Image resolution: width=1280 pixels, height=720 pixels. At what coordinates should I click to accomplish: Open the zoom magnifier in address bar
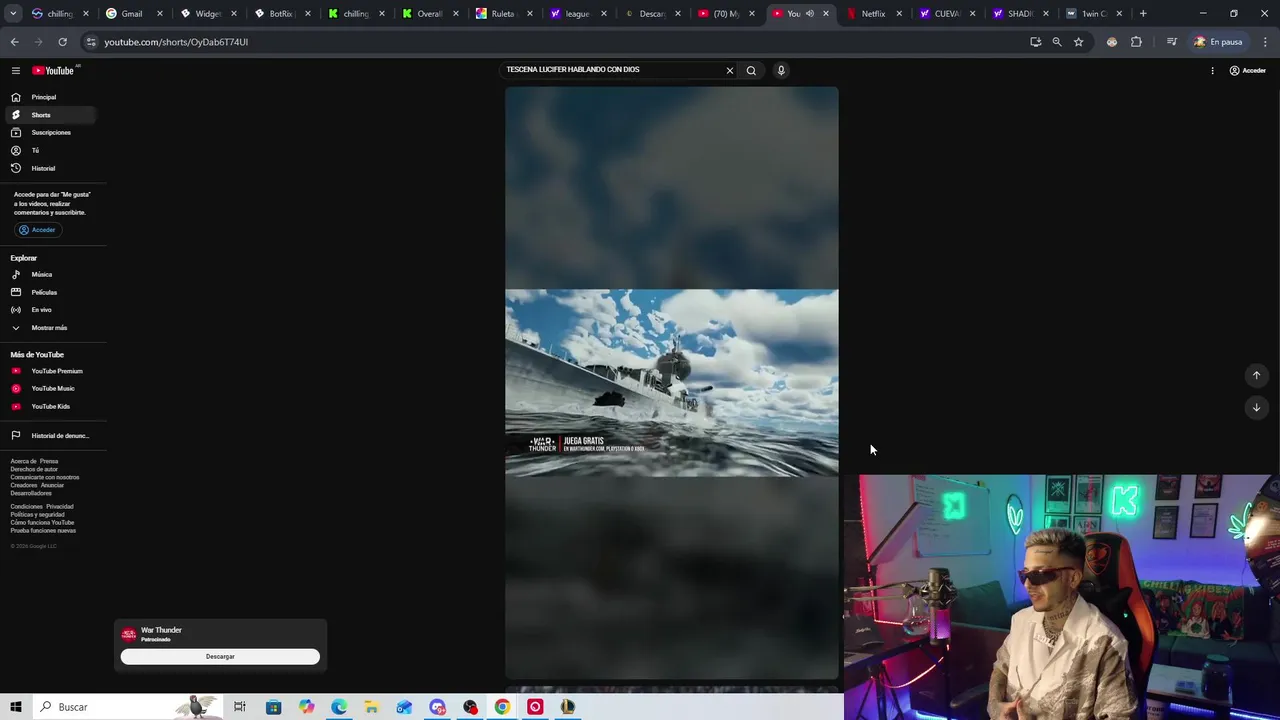tap(1057, 42)
